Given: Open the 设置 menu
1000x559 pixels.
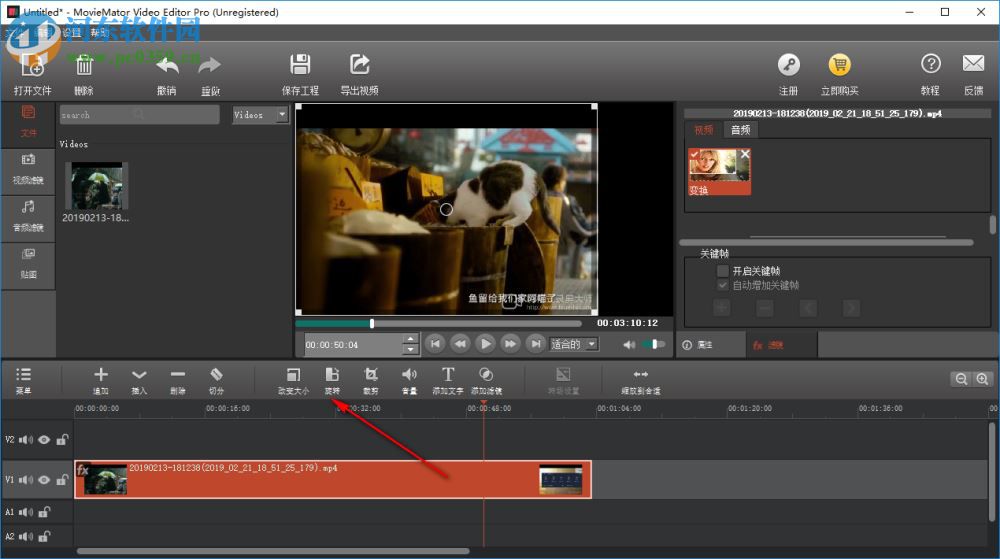Looking at the screenshot, I should (71, 33).
